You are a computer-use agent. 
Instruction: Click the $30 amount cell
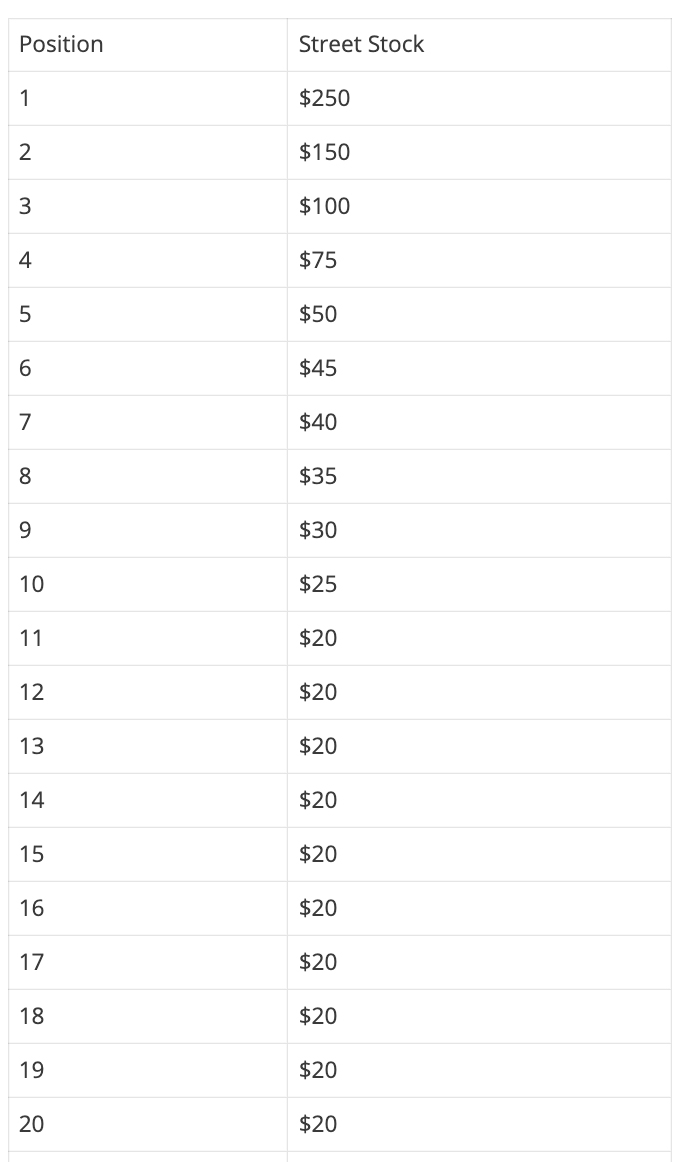click(479, 531)
